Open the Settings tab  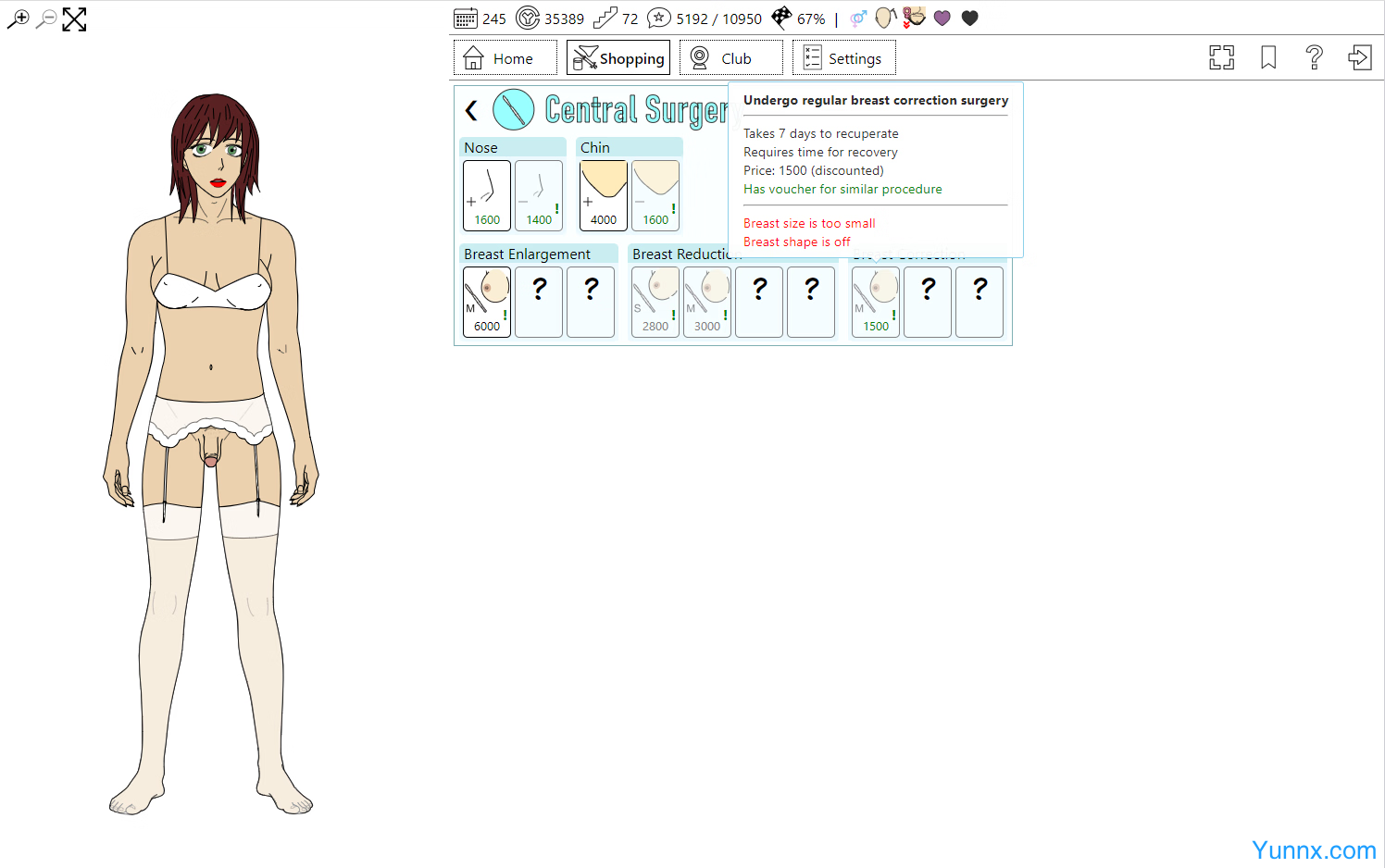[843, 58]
